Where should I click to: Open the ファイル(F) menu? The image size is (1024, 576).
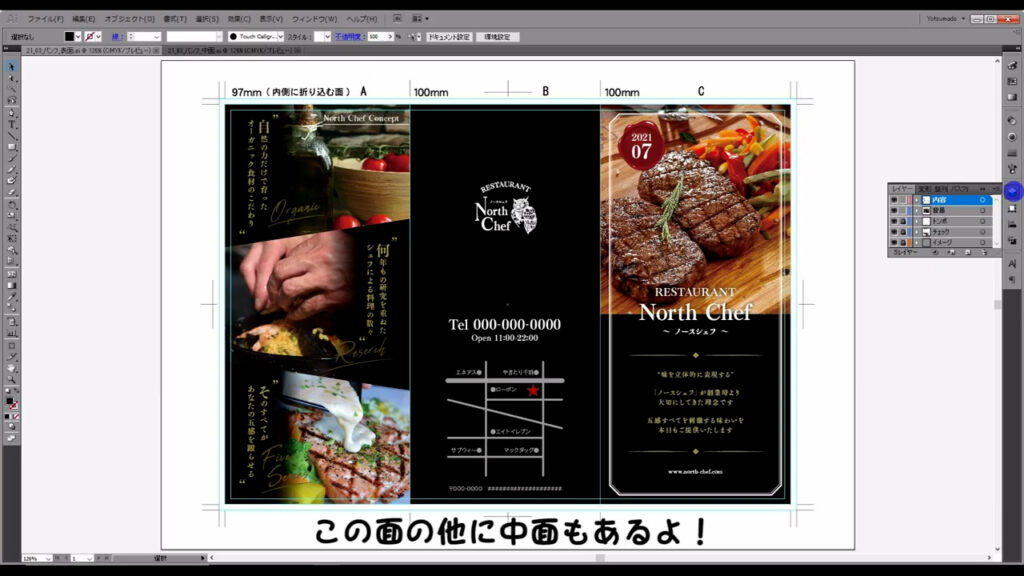[45, 19]
